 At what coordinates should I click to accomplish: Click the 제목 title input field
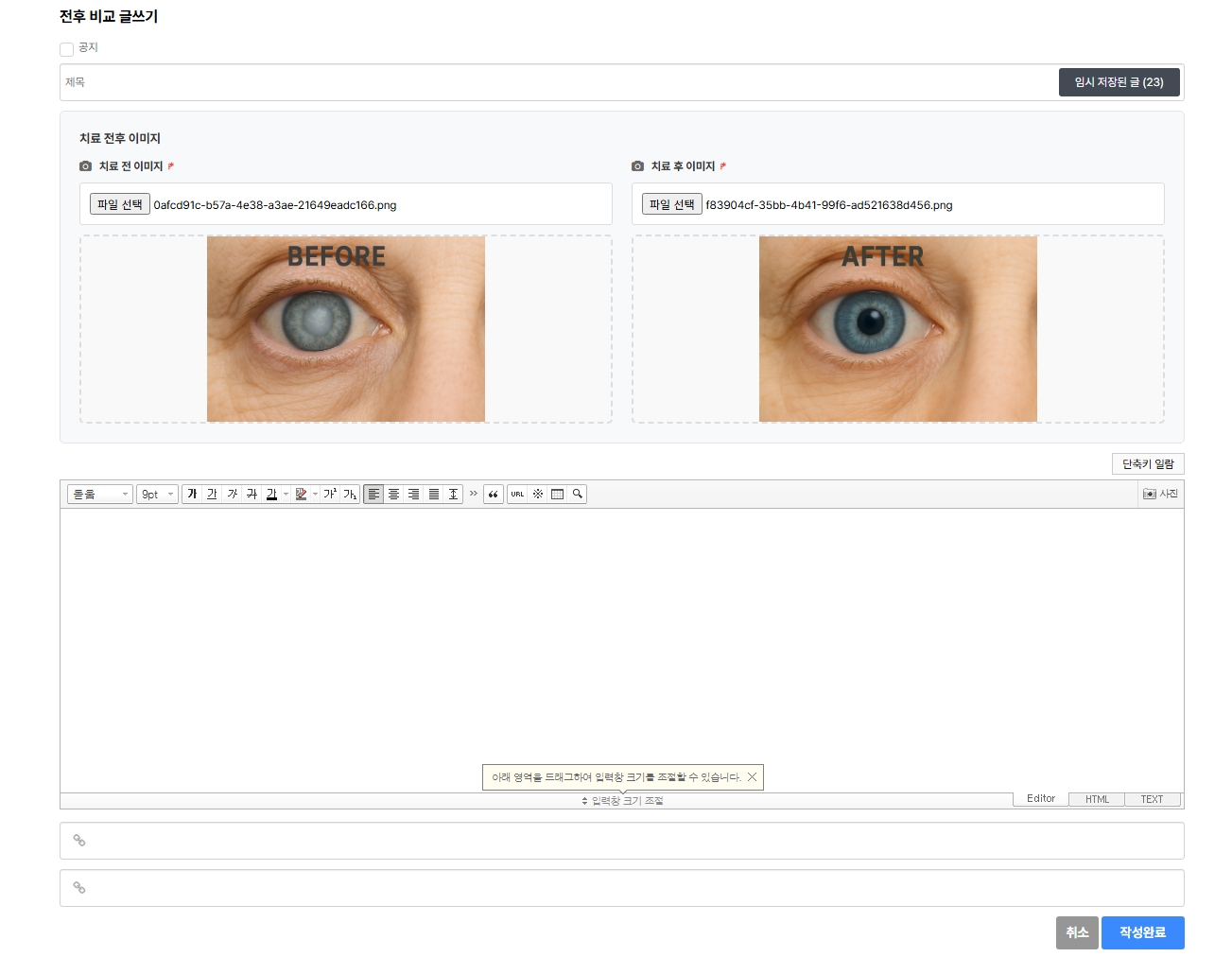tap(558, 82)
